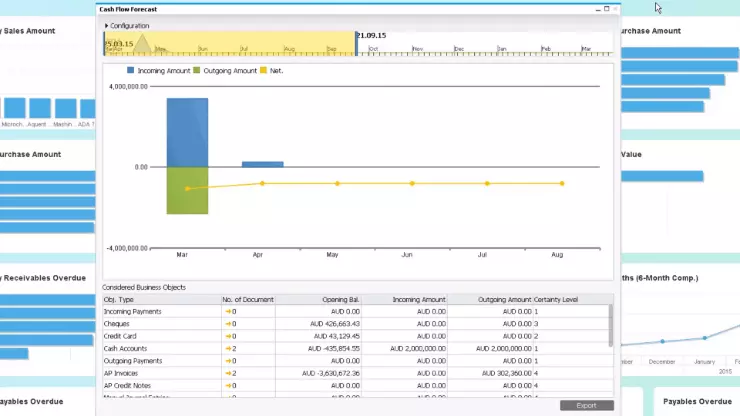Screen dimensions: 740x416
Task: Open the Cheques row link arrow
Action: (228, 324)
